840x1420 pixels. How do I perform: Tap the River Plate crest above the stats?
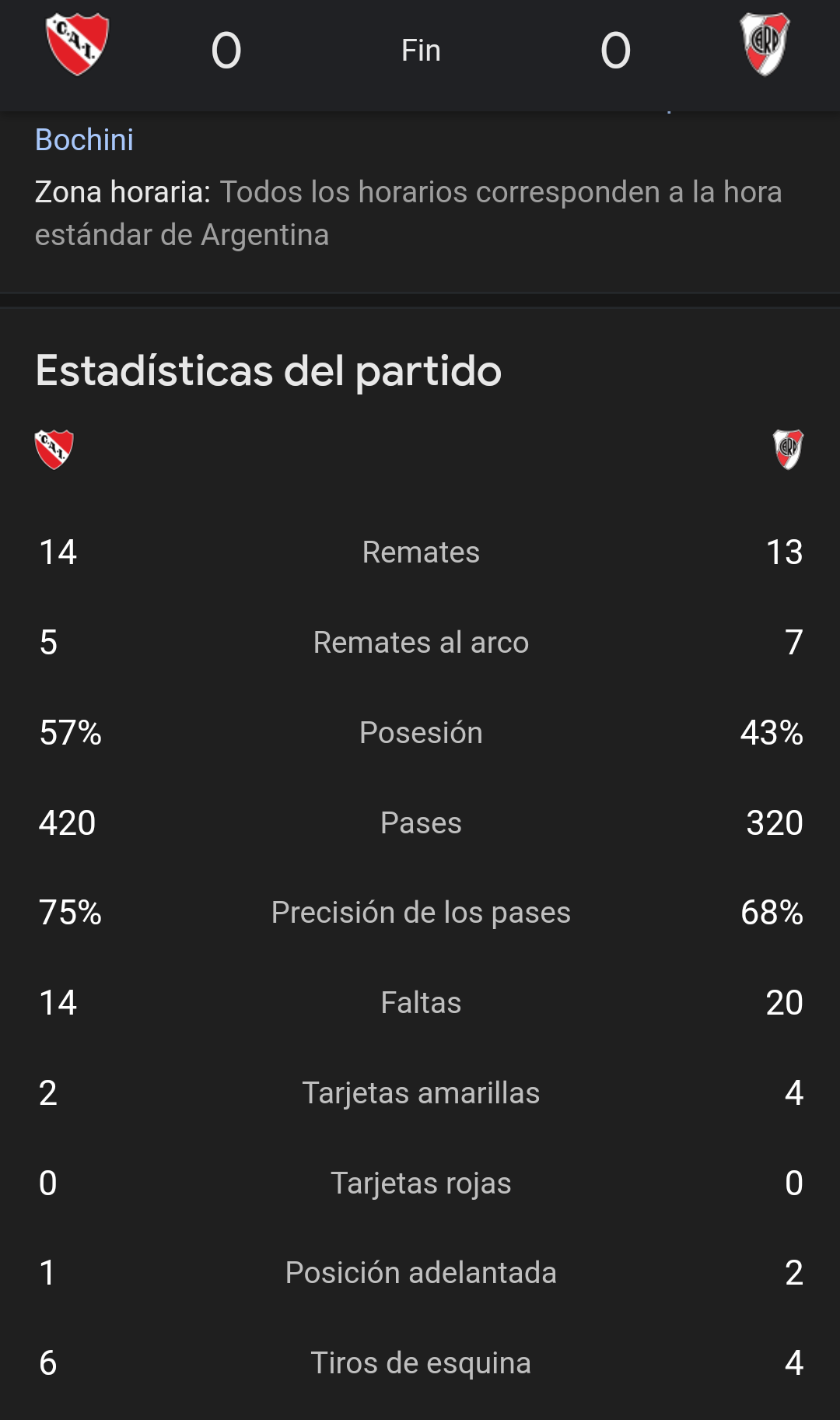tap(788, 450)
